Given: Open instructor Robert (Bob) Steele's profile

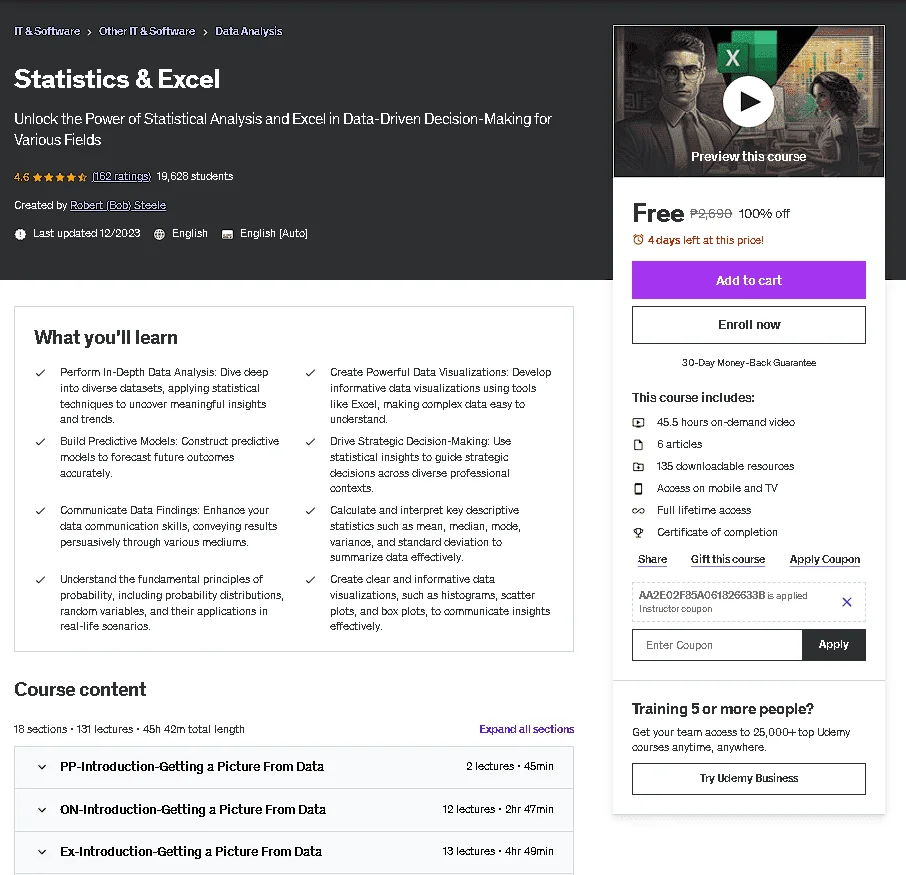Looking at the screenshot, I should pos(118,205).
